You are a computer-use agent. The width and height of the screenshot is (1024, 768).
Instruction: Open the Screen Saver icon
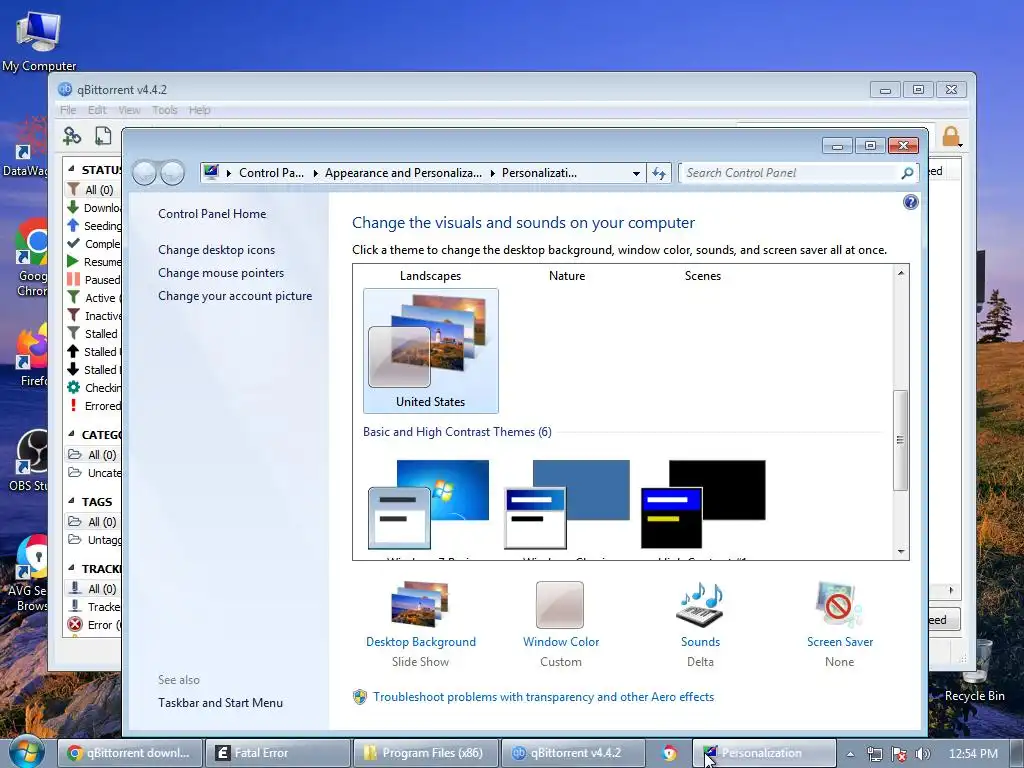point(839,604)
